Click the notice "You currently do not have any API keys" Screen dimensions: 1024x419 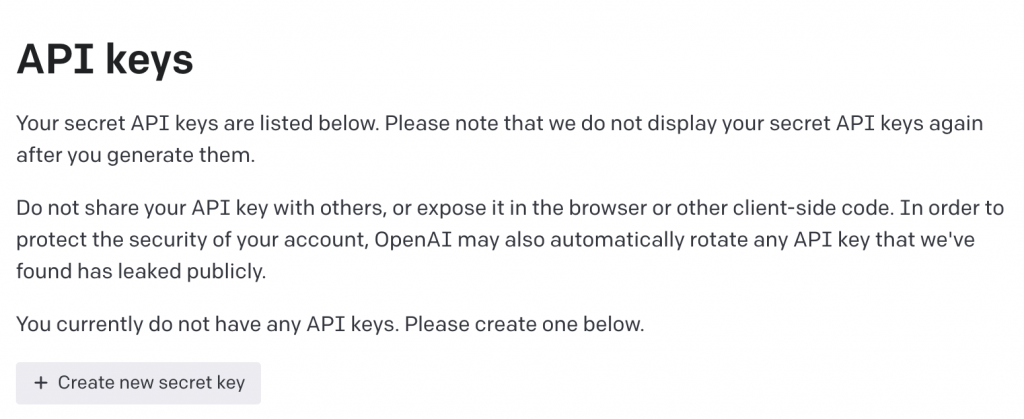click(208, 324)
